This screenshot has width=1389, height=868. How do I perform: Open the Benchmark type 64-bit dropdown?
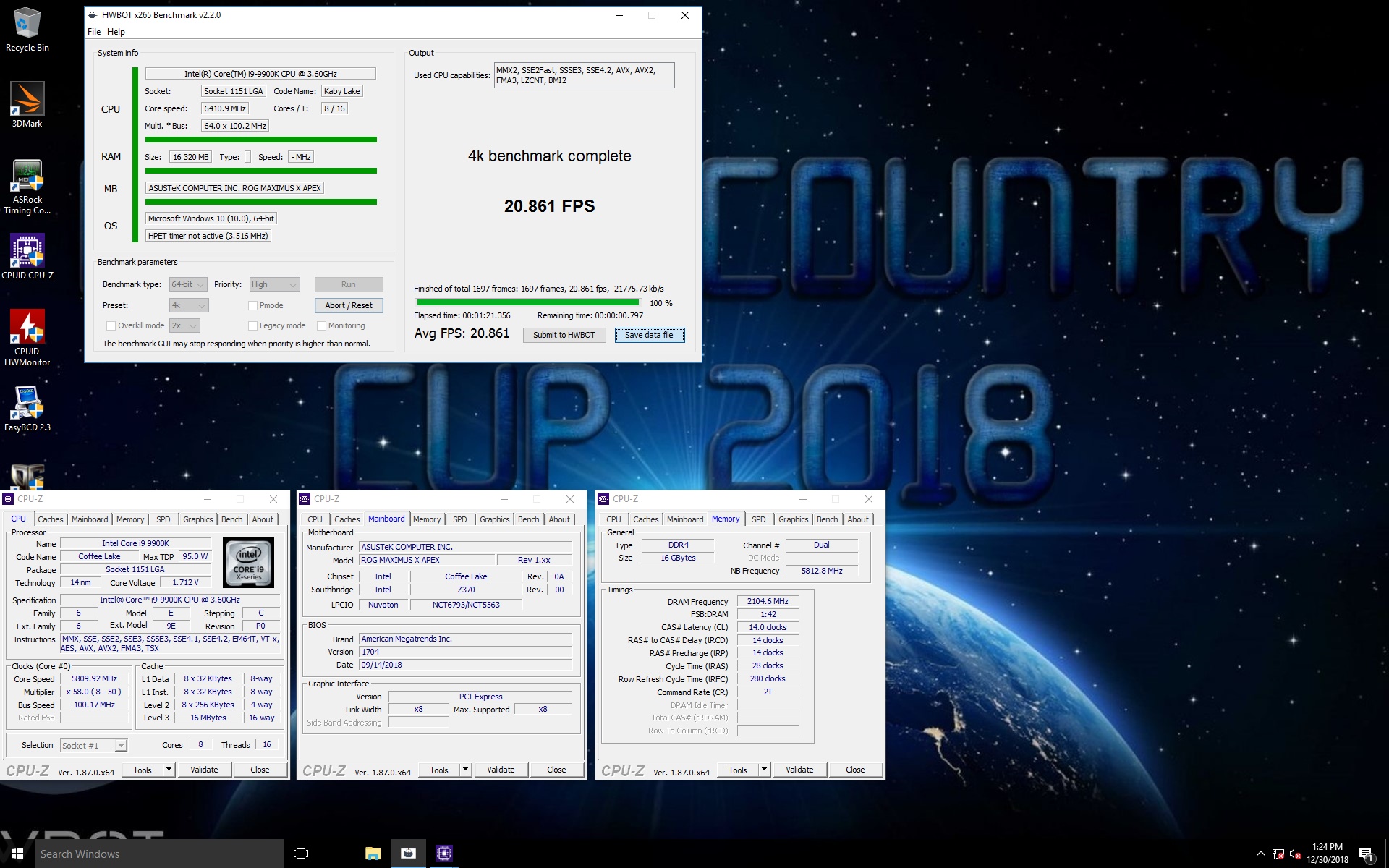[188, 284]
